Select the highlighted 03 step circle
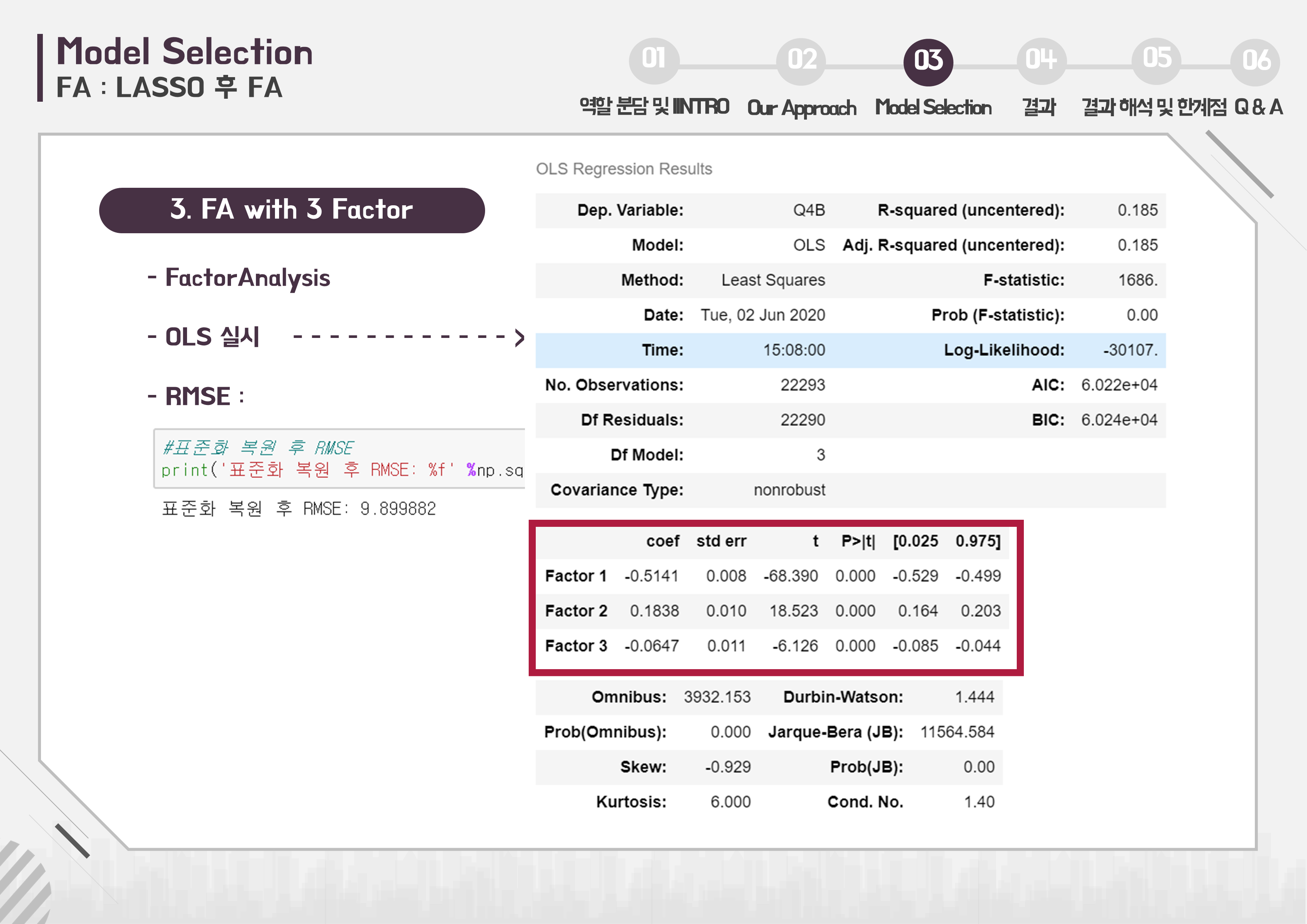 (x=928, y=61)
